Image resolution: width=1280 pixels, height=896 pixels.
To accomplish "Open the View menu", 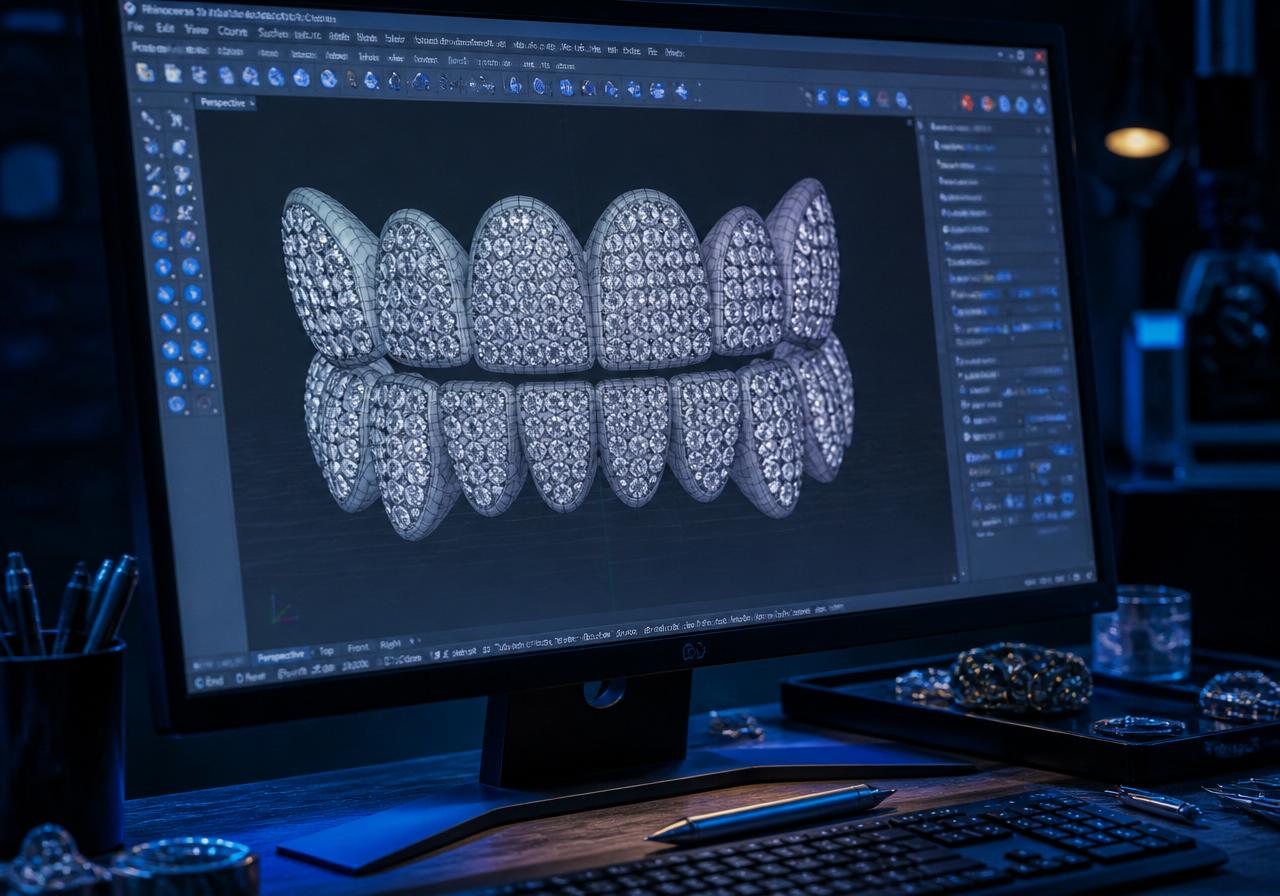I will click(197, 29).
